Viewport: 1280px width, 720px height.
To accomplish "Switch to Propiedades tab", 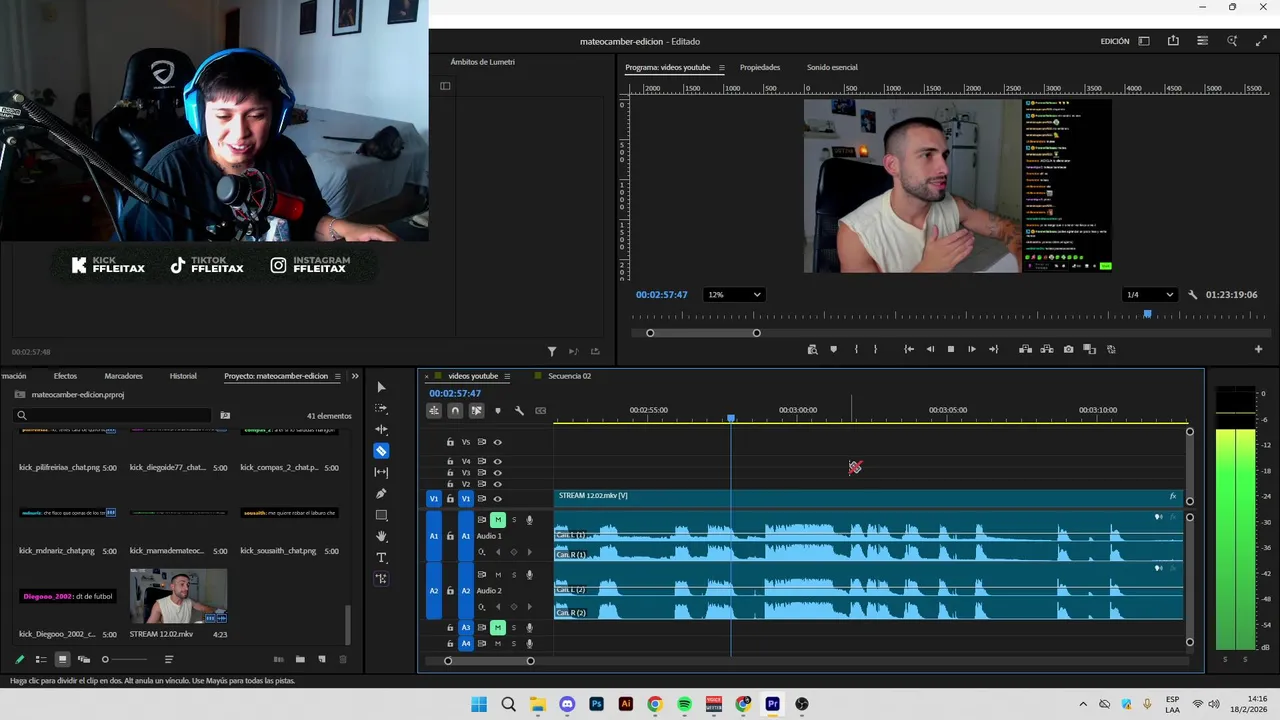I will (x=760, y=68).
